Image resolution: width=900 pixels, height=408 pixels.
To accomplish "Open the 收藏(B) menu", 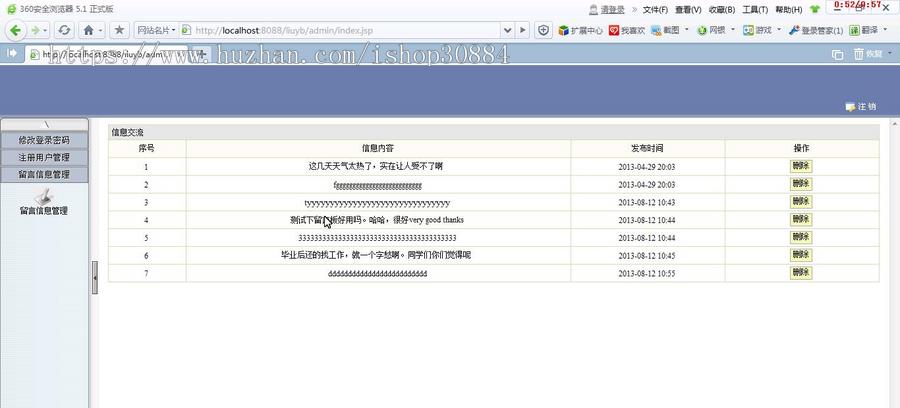I will tap(721, 9).
